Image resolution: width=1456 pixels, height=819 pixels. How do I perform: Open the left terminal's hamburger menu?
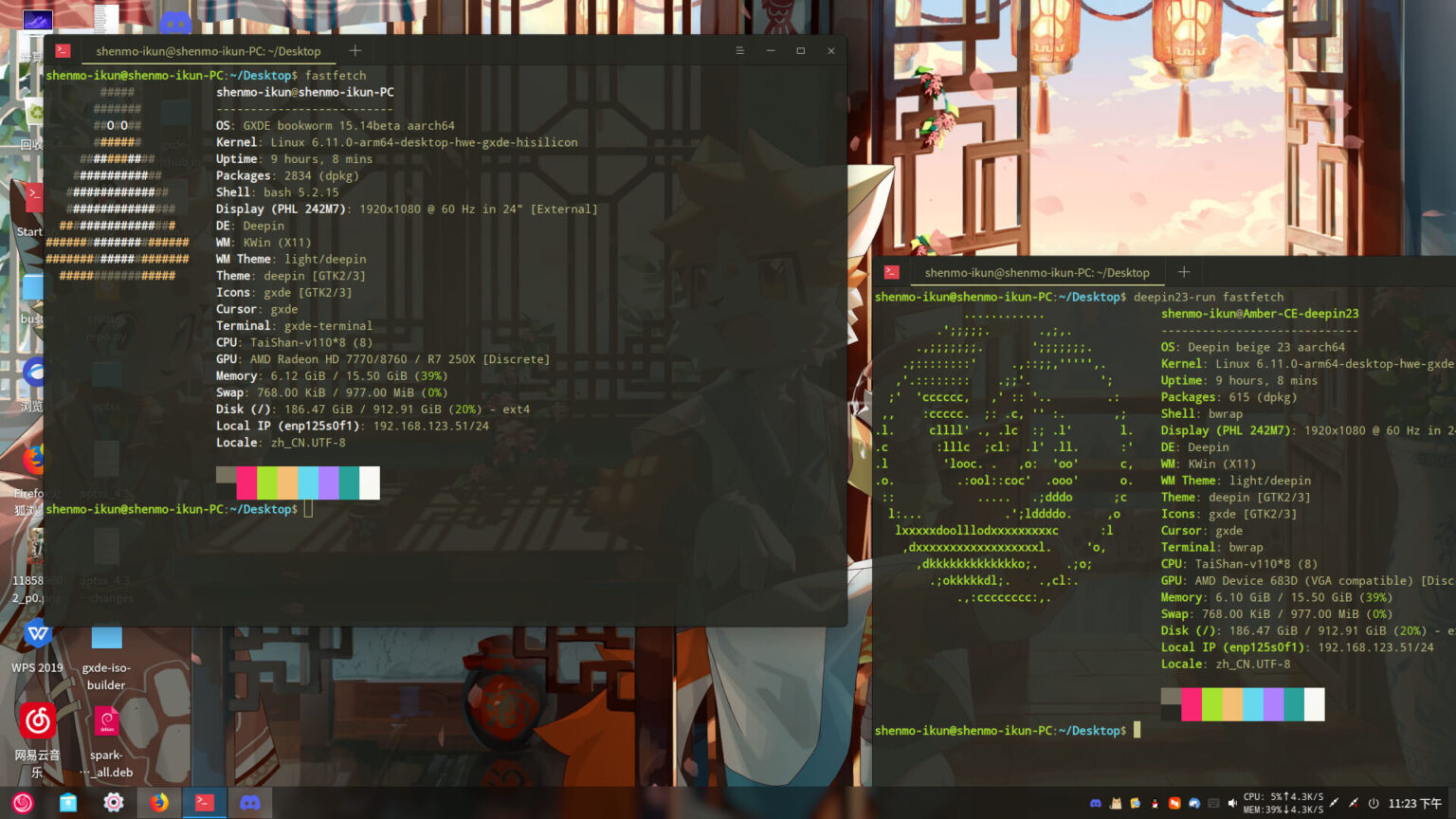pos(738,50)
